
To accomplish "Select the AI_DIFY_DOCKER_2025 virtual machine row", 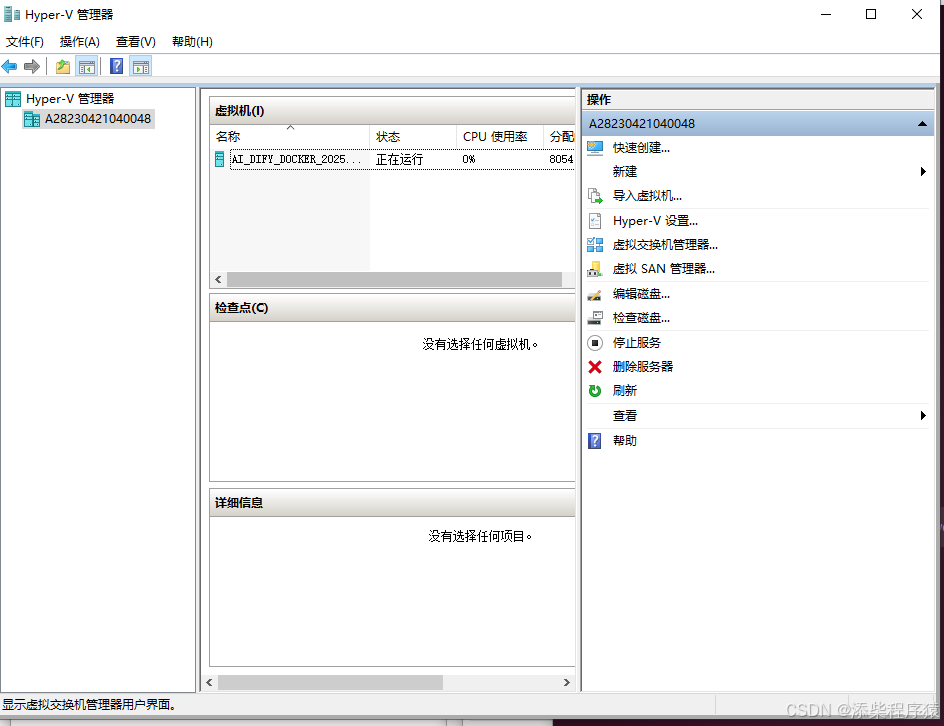I will tap(394, 159).
